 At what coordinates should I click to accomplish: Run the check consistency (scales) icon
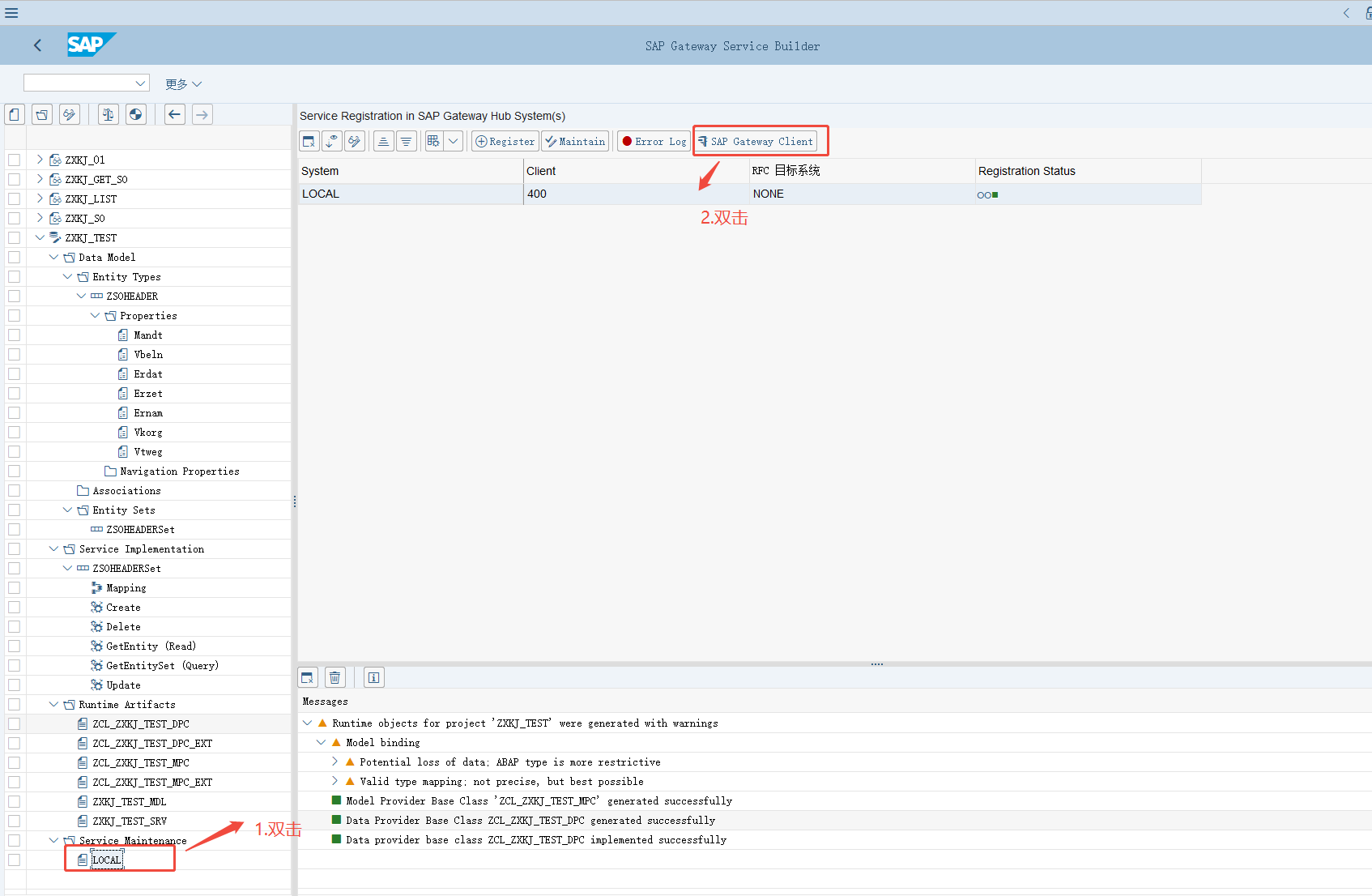(109, 115)
